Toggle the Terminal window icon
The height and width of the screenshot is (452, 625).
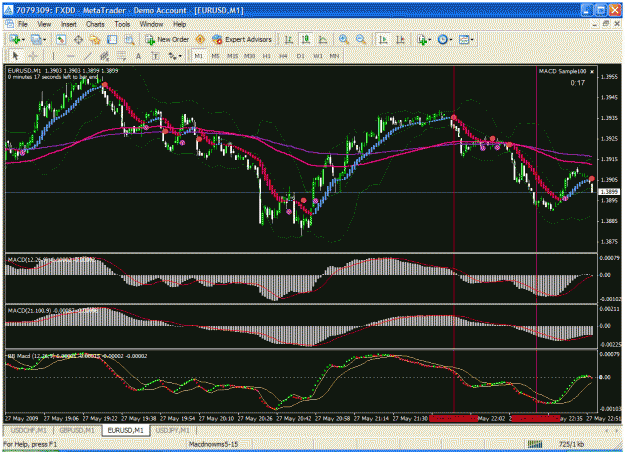pyautogui.click(x=112, y=39)
